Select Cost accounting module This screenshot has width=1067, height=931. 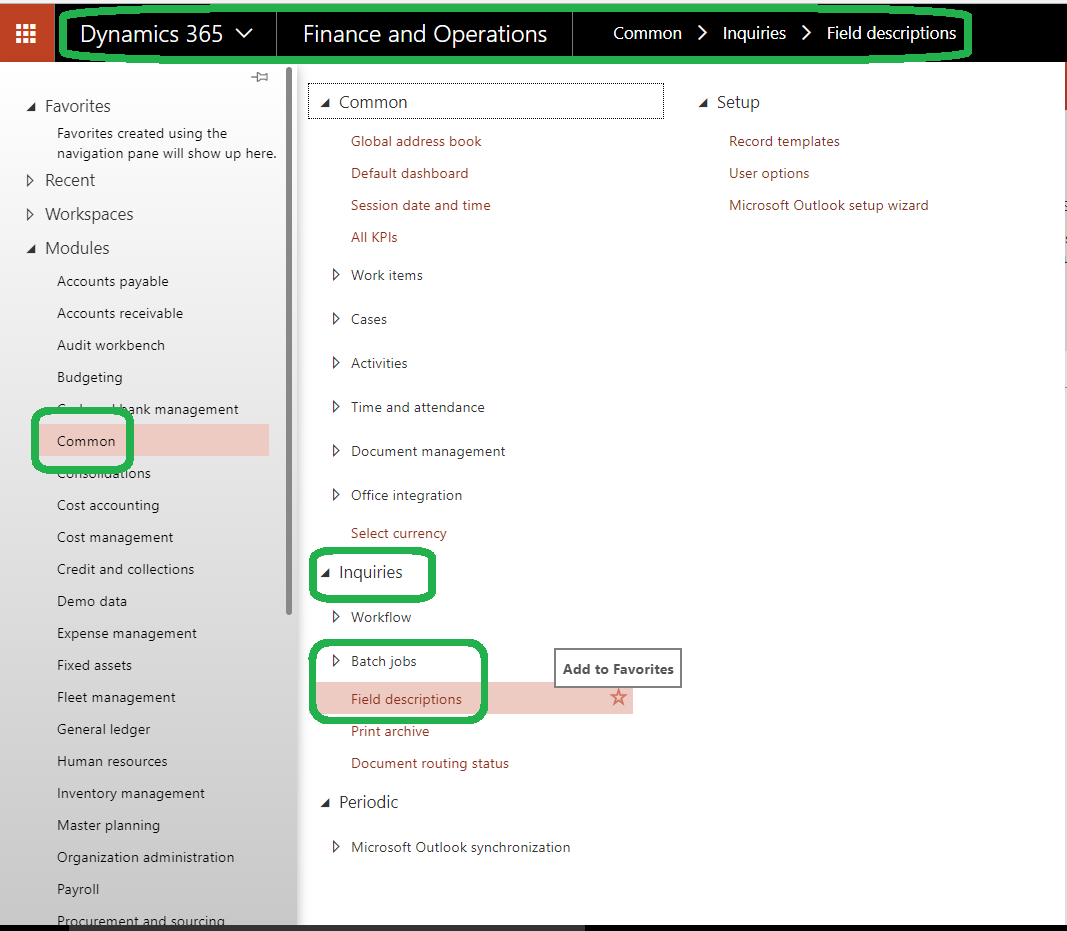[108, 506]
